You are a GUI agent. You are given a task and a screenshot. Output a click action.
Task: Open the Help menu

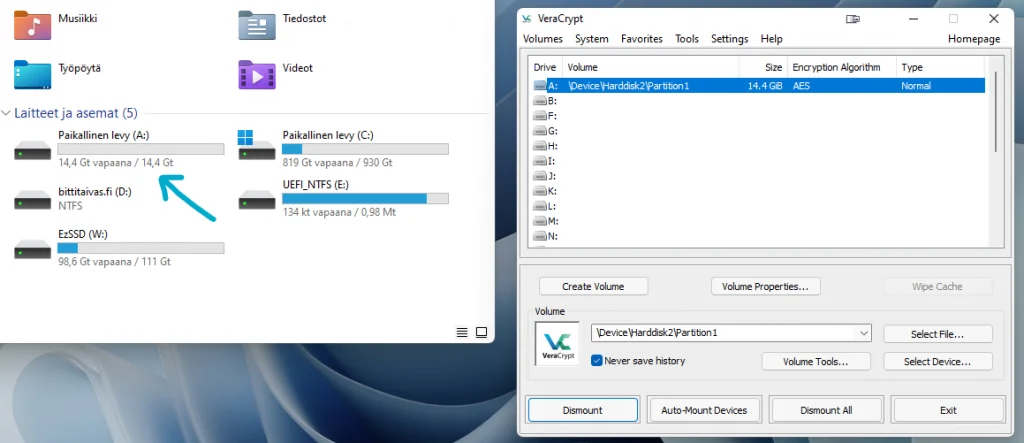click(x=771, y=39)
